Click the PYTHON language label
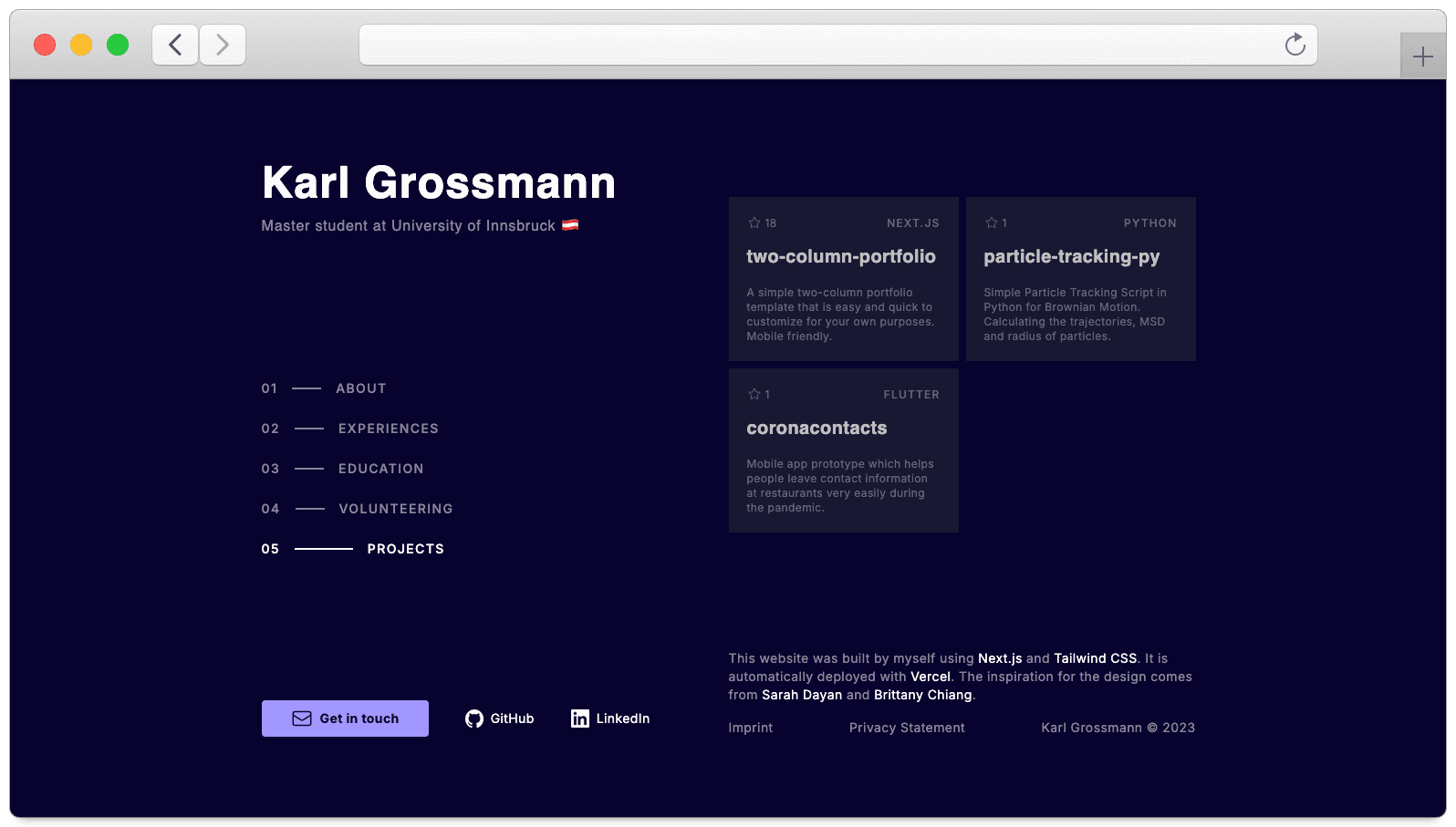 coord(1150,223)
